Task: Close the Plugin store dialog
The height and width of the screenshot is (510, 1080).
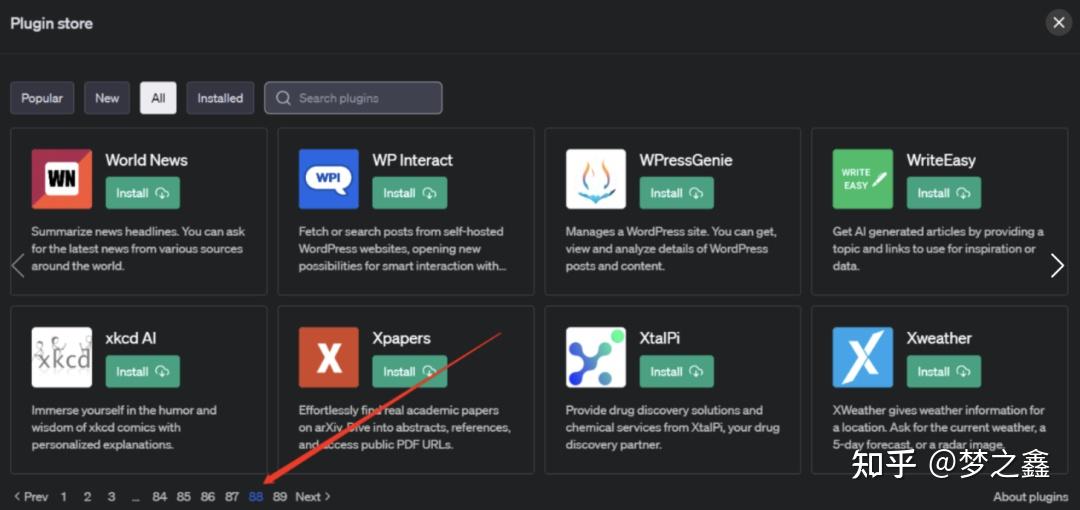Action: 1058,23
